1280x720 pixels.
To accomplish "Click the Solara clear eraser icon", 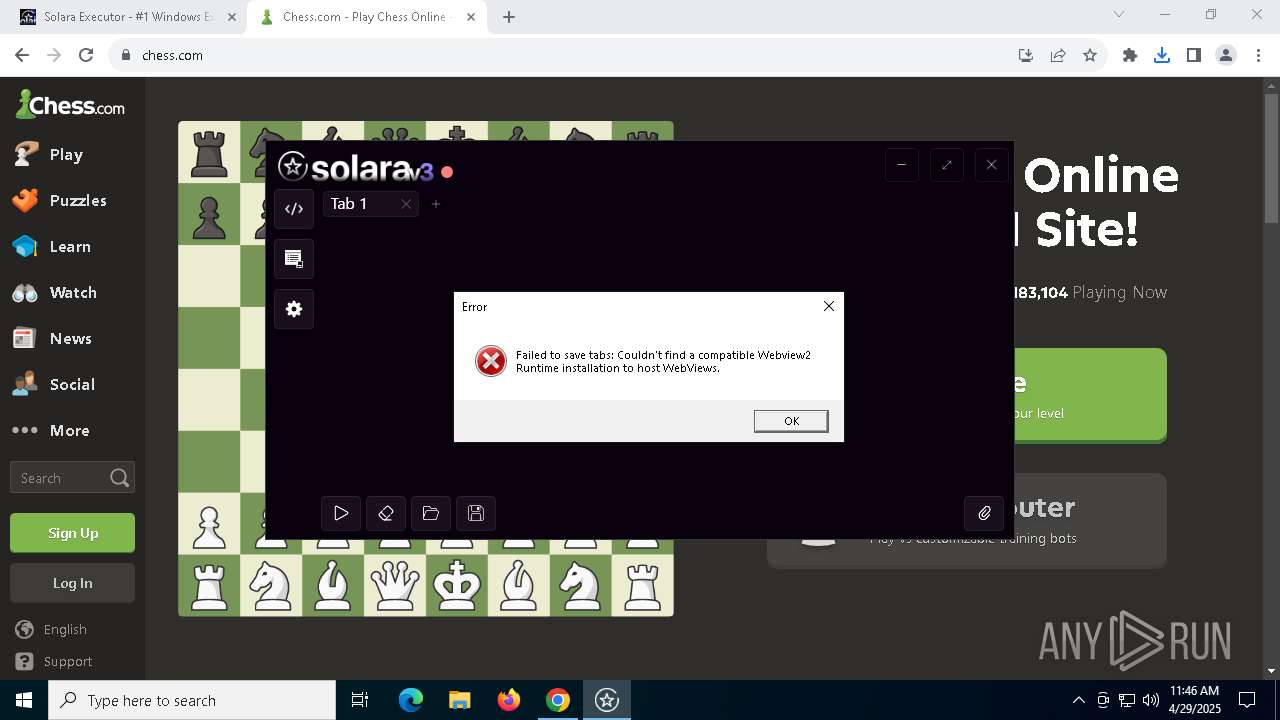I will pyautogui.click(x=386, y=513).
